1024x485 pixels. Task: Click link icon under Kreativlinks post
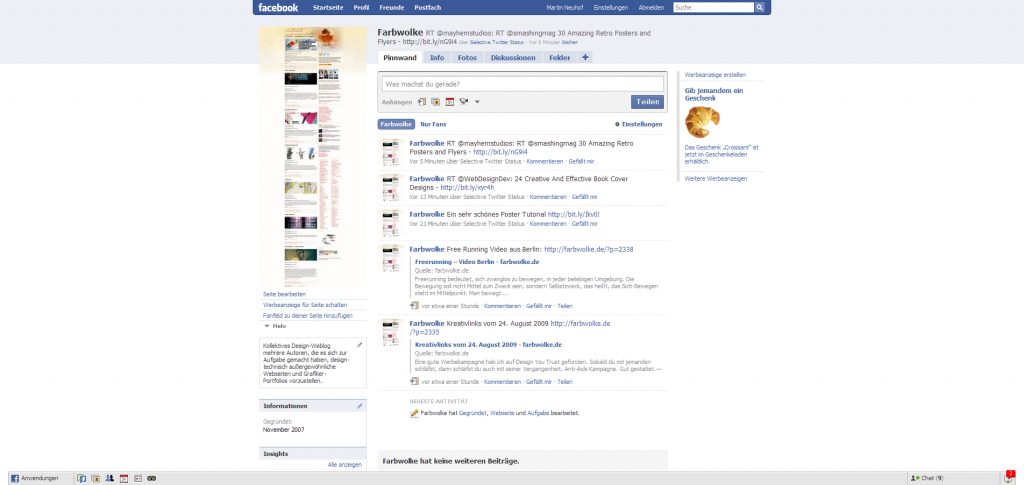pos(414,381)
